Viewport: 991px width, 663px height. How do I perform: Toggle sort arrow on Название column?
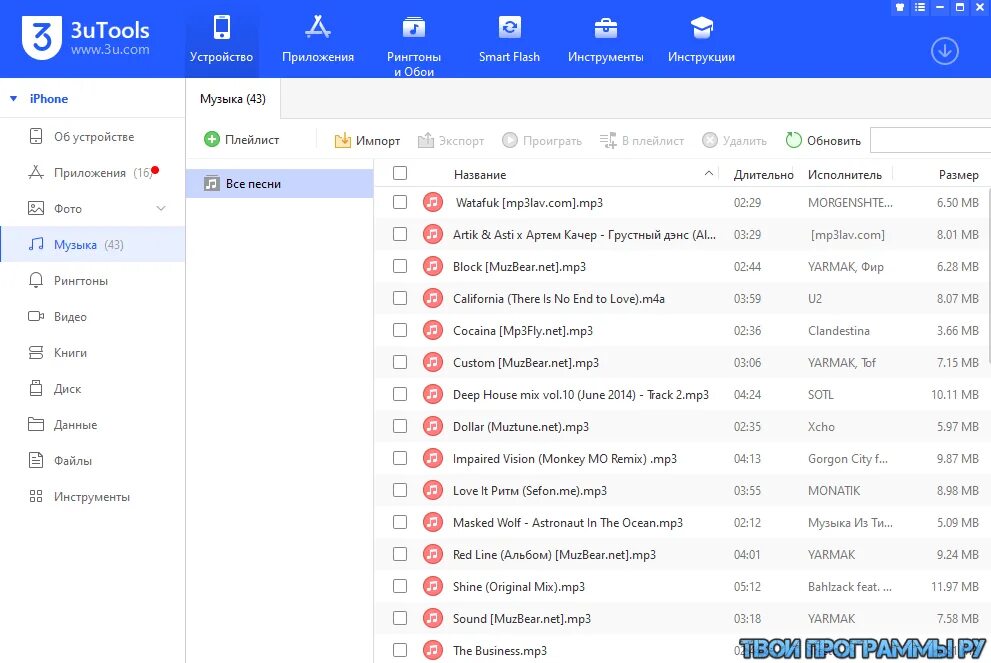tap(708, 173)
